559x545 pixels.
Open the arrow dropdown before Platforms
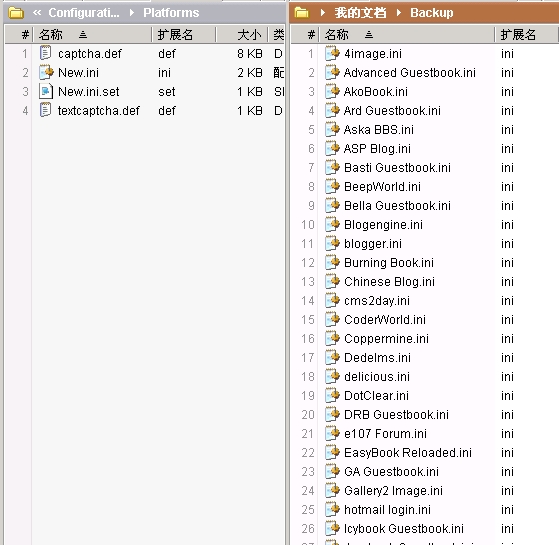tap(132, 13)
